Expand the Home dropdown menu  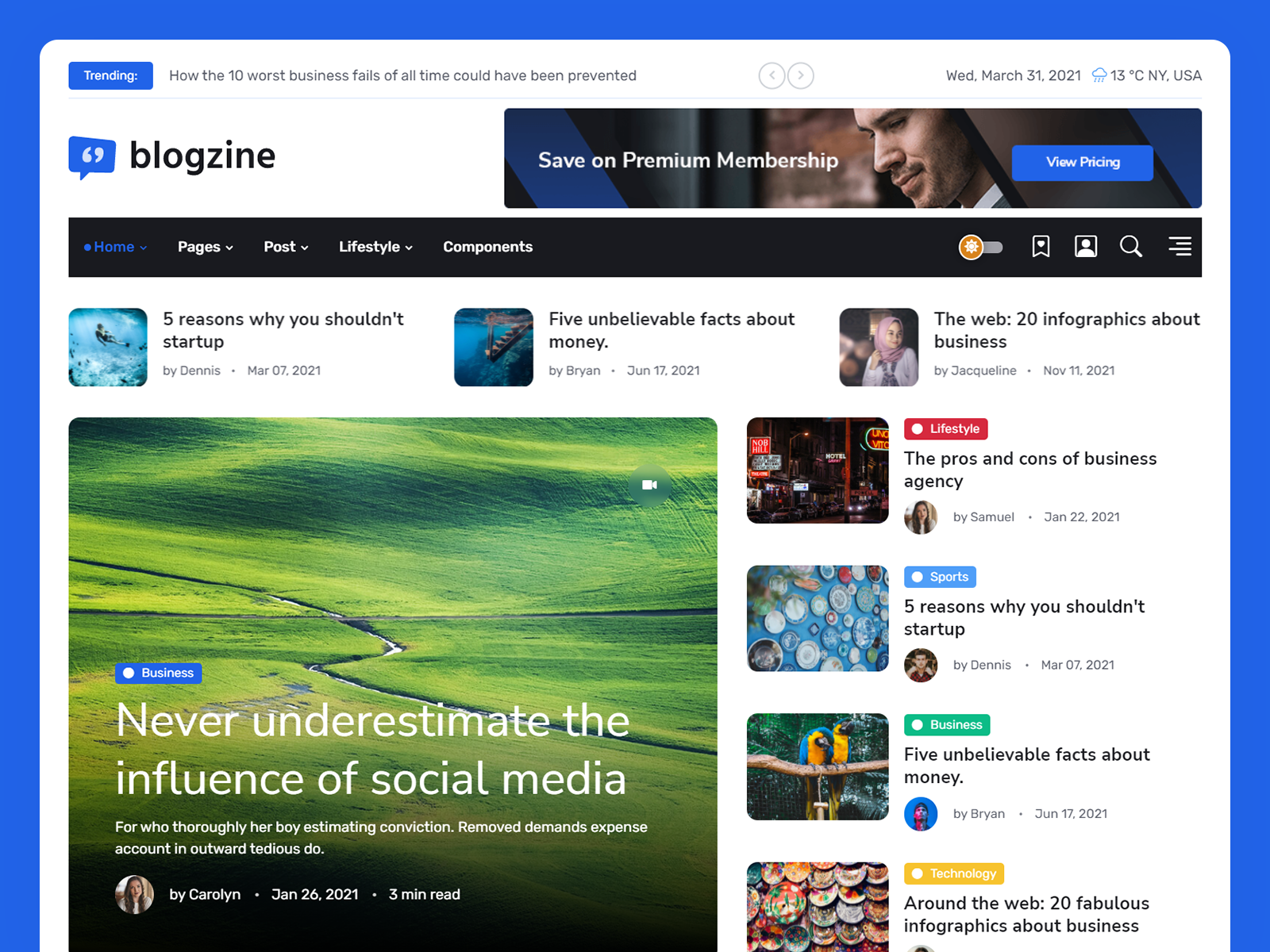click(x=116, y=248)
